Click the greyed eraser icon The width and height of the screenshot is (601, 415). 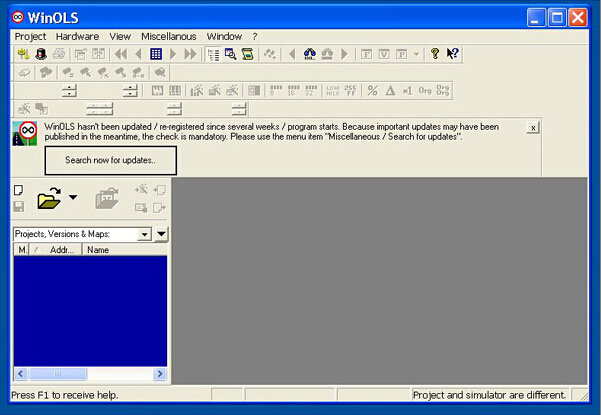tap(24, 72)
